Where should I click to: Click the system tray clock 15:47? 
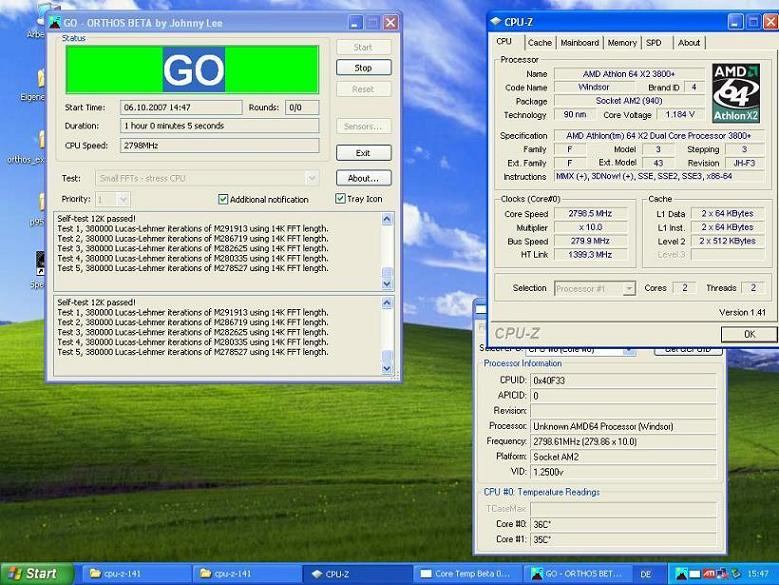(x=758, y=574)
